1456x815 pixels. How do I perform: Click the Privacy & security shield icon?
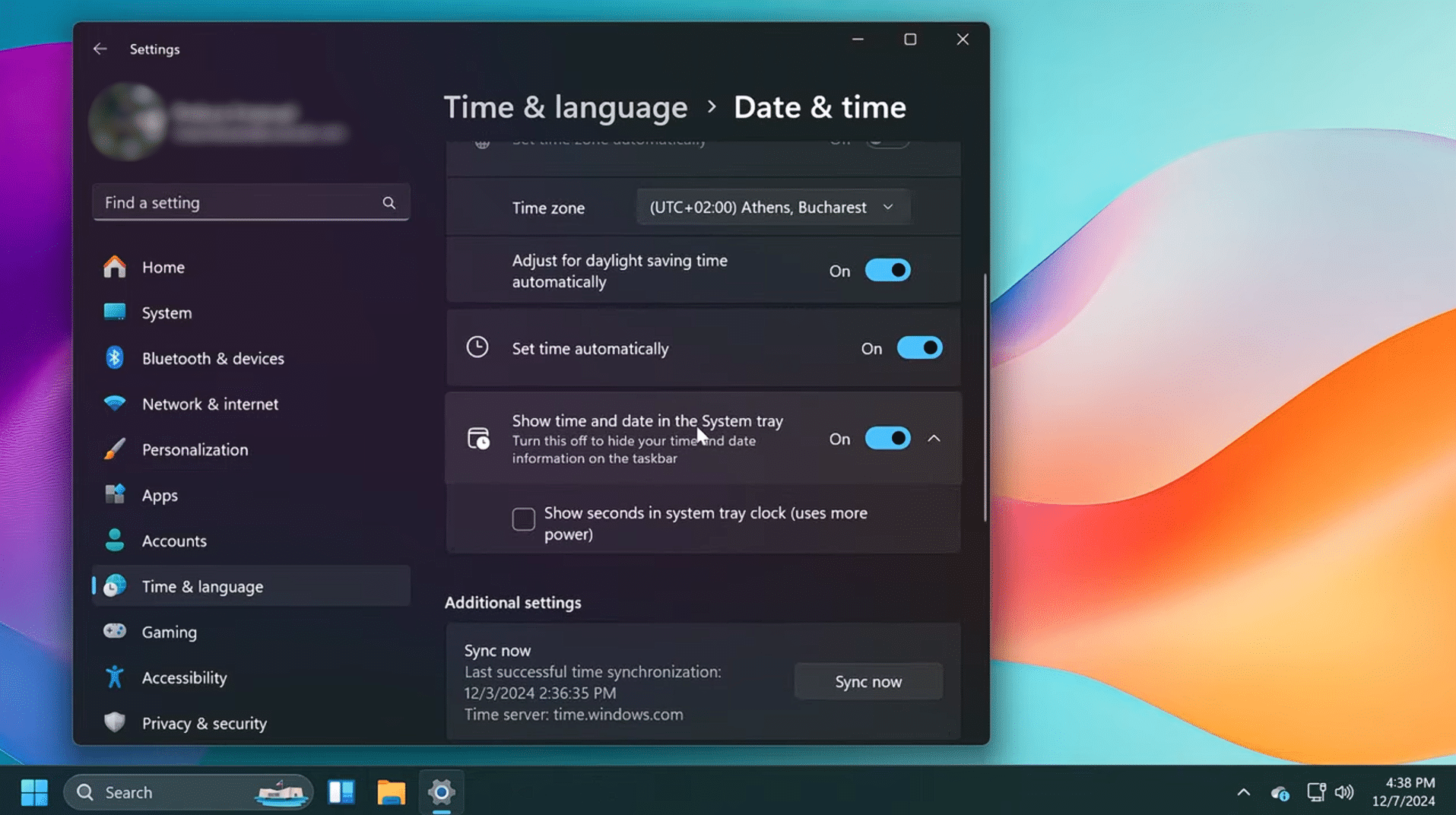pyautogui.click(x=115, y=722)
